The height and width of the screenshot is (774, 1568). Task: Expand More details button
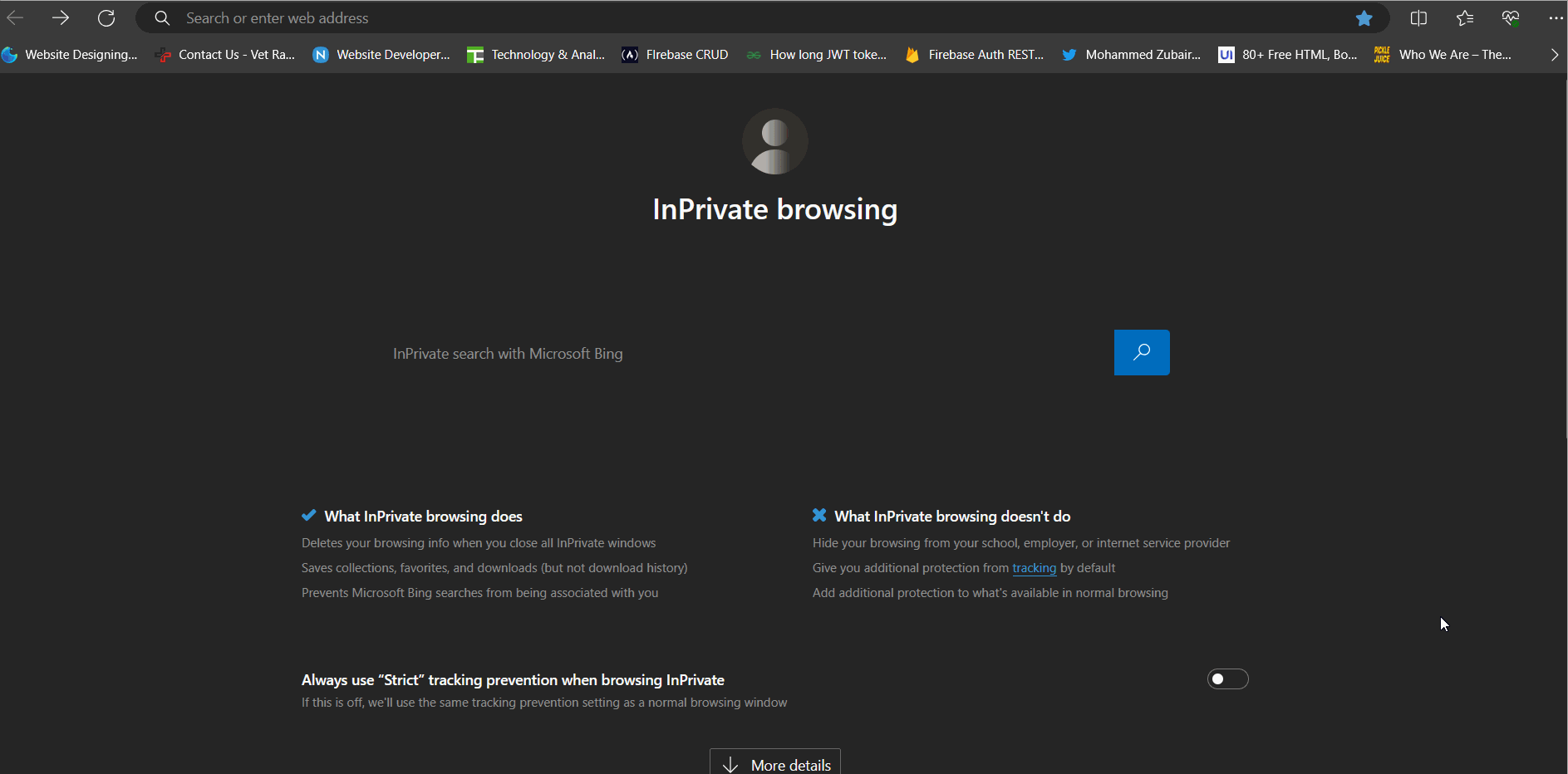pos(775,764)
